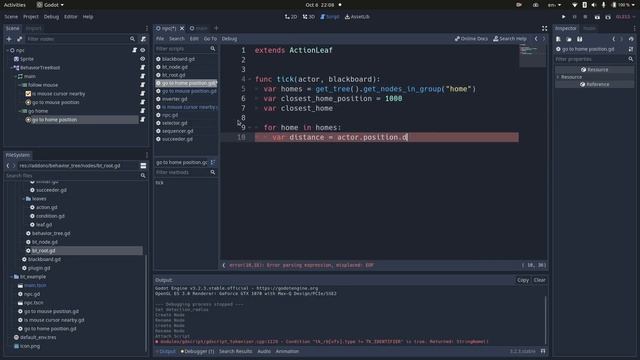
Task: Expand the Resource section in Inspector
Action: click(x=558, y=77)
